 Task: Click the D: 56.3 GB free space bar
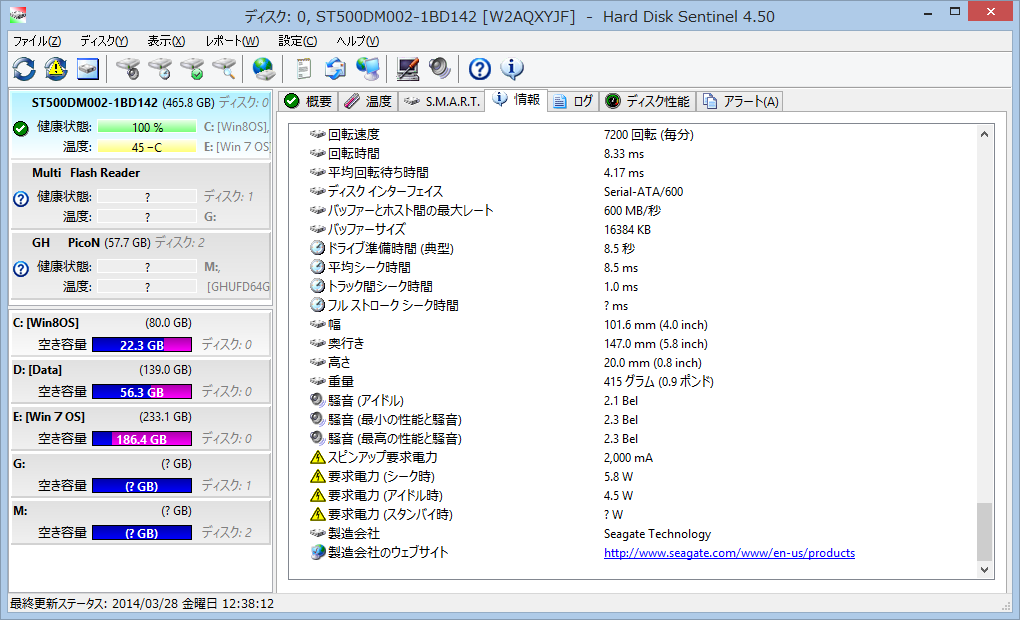[142, 392]
